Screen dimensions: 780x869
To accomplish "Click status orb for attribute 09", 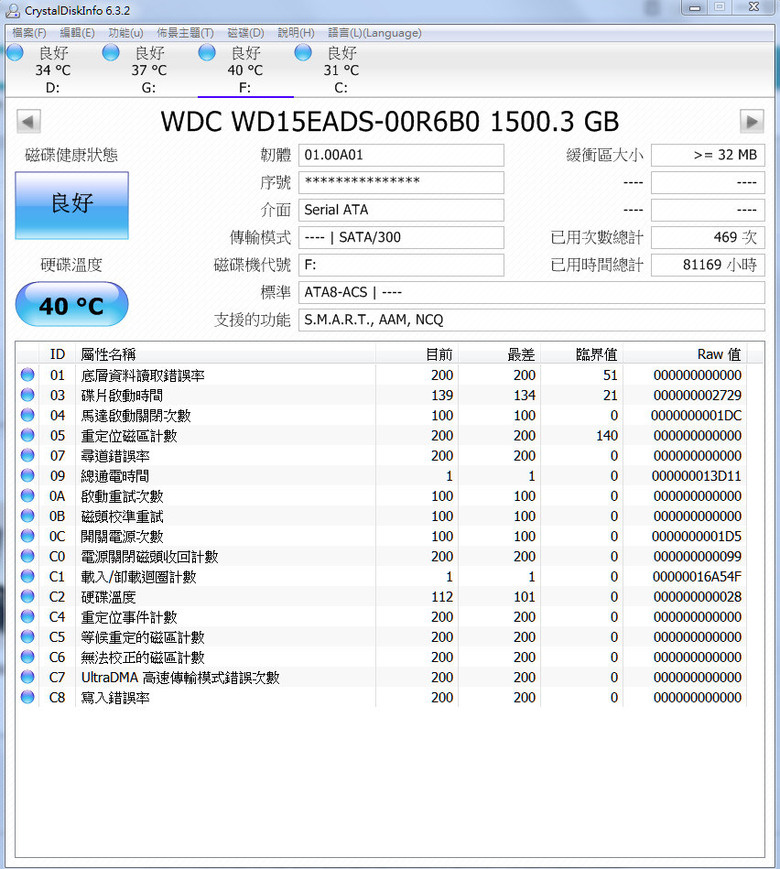I will click(x=27, y=476).
